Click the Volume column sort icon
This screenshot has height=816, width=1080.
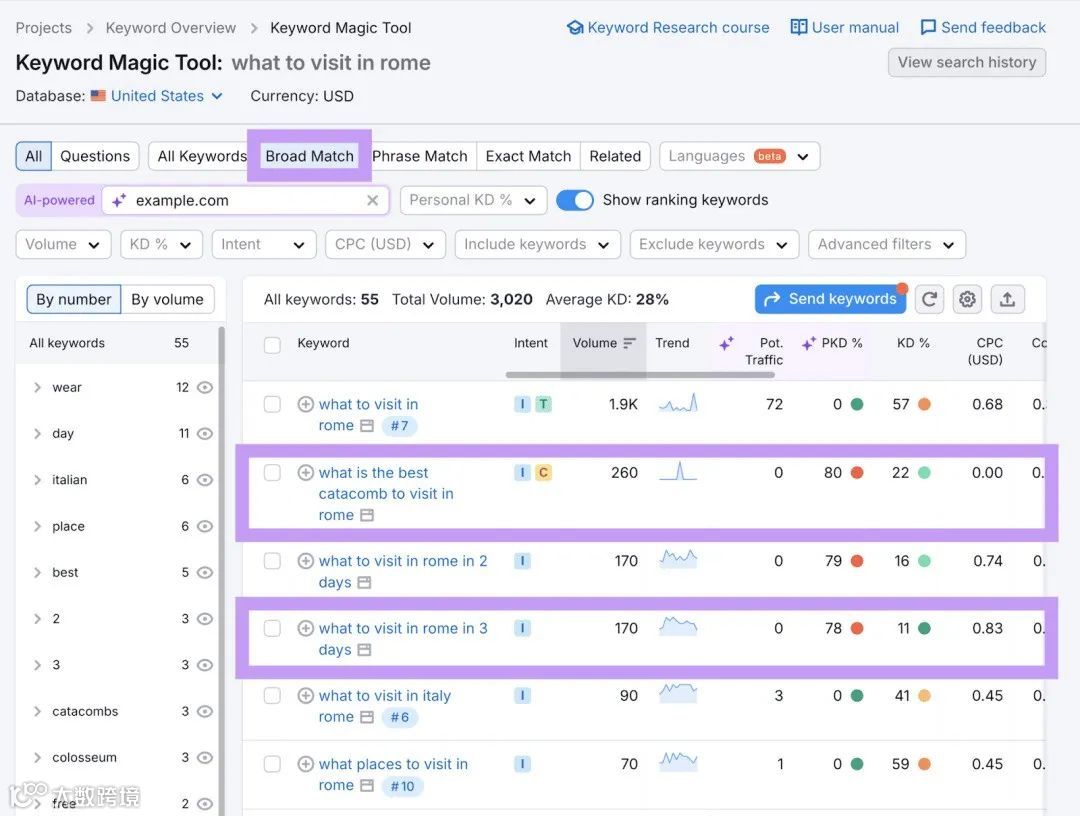pos(629,343)
